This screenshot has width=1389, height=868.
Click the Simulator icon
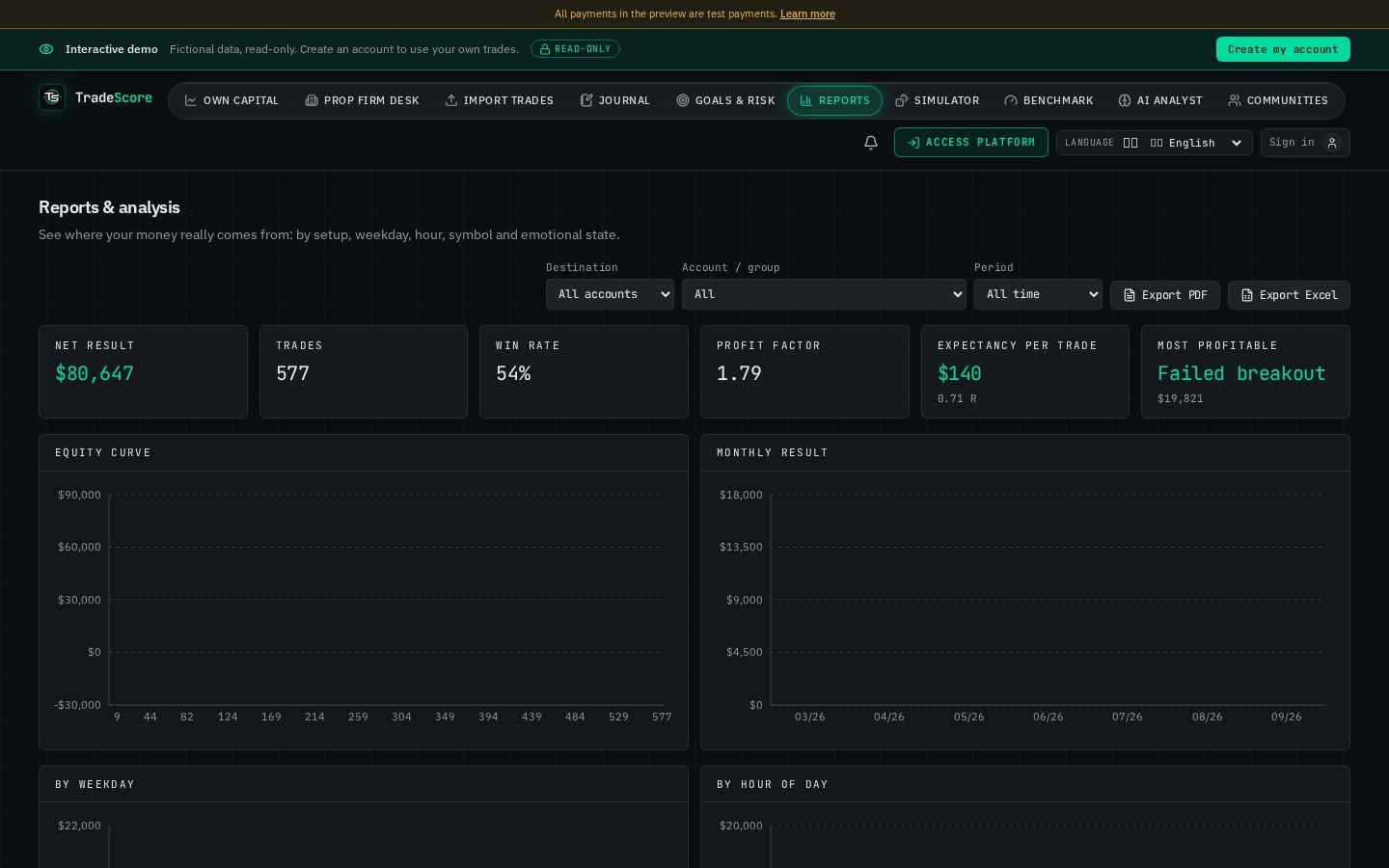click(902, 100)
